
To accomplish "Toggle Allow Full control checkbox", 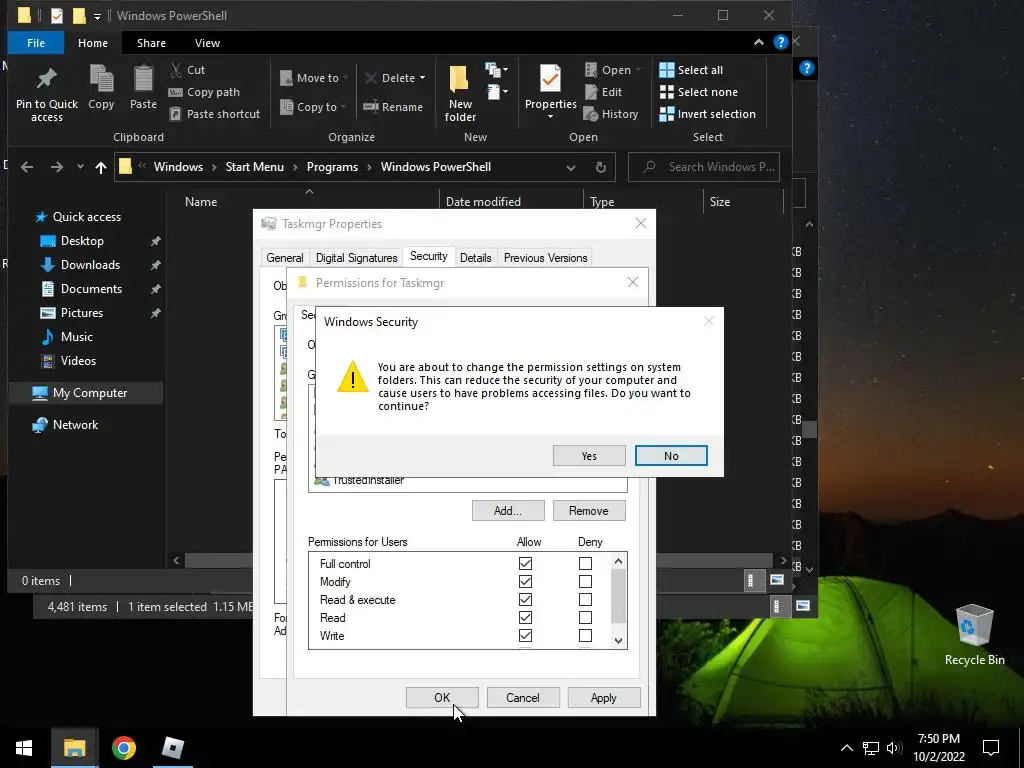I will [525, 563].
